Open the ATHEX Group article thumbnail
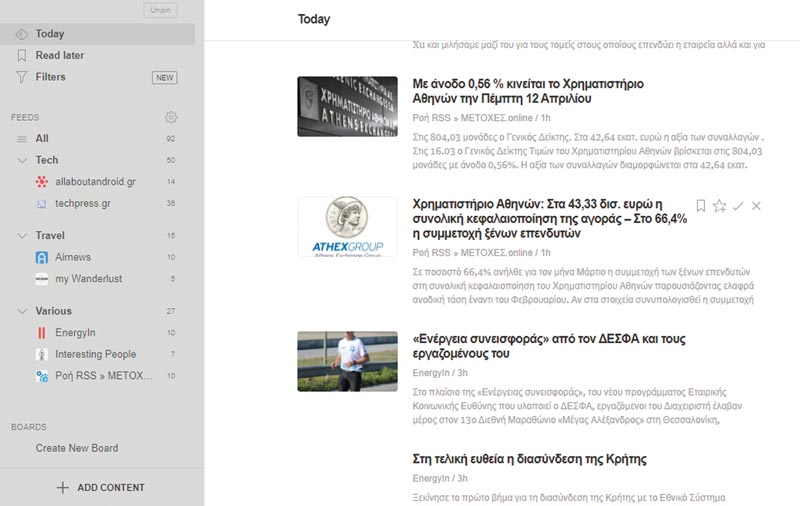 pyautogui.click(x=347, y=226)
